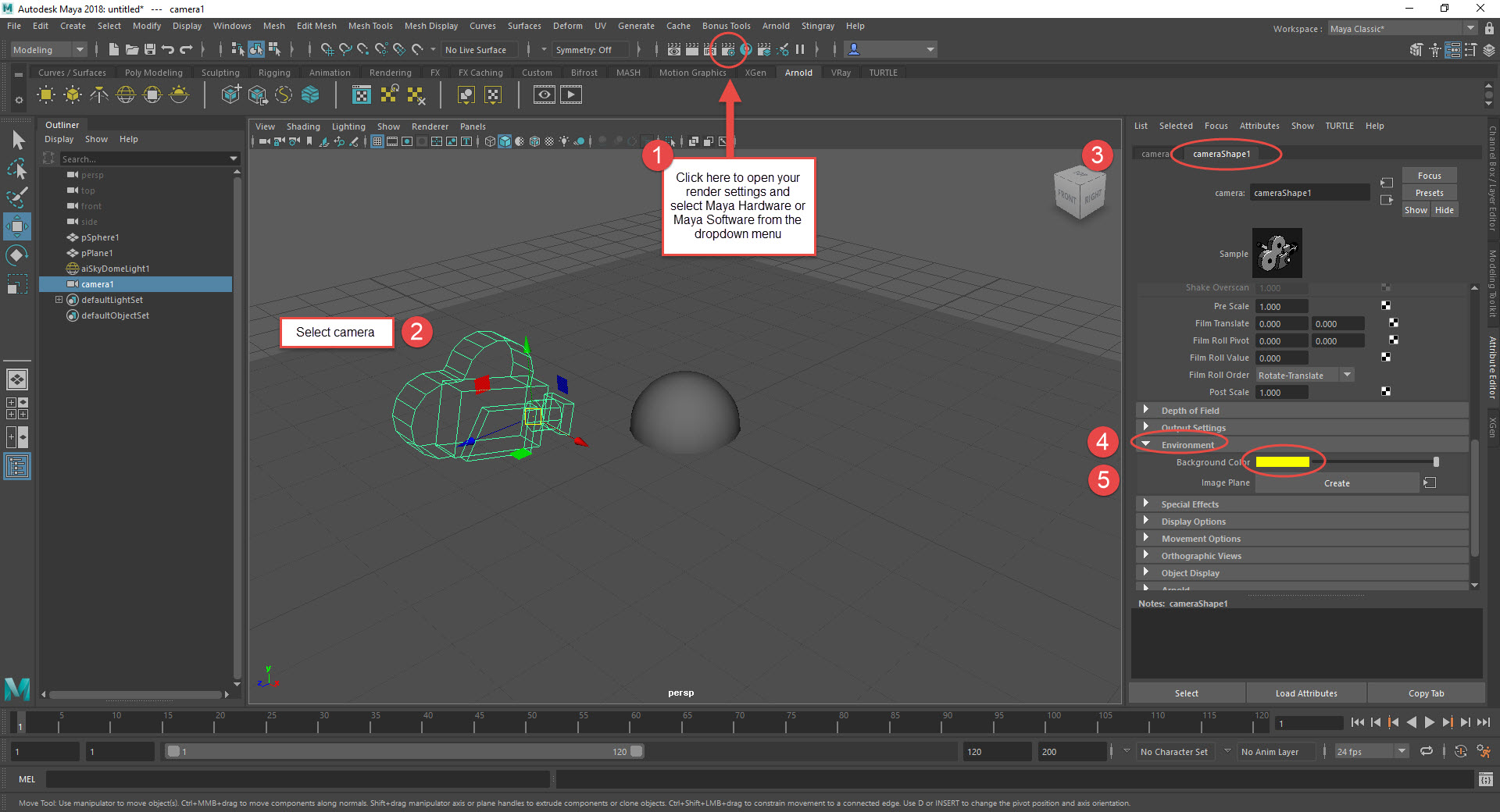Click the Arnold Render View eye icon

click(545, 95)
